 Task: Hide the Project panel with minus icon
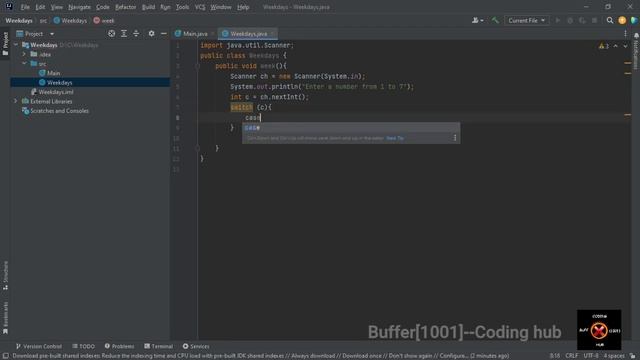[x=164, y=33]
